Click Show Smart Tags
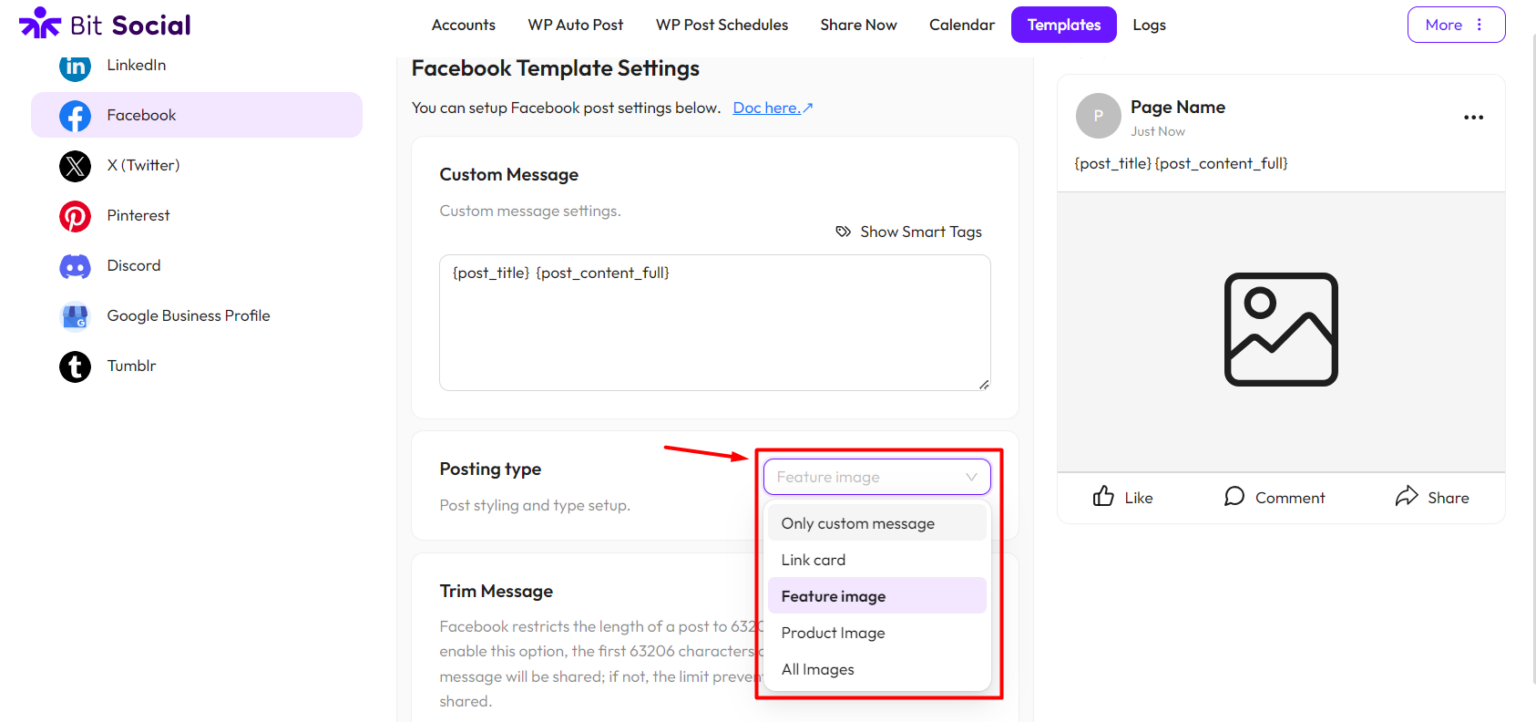The width and height of the screenshot is (1536, 722). (x=909, y=232)
